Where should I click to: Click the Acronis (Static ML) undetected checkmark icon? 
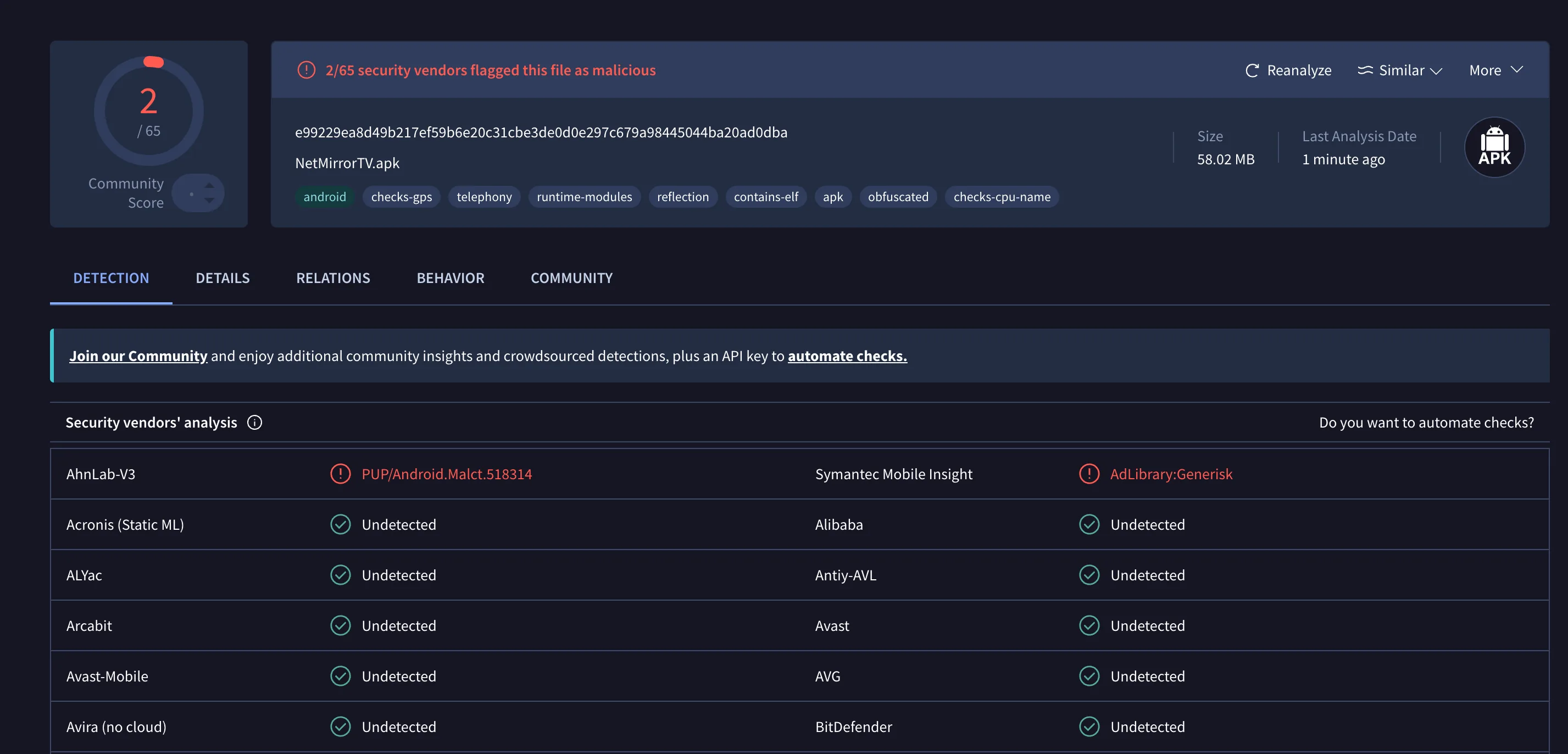(340, 524)
